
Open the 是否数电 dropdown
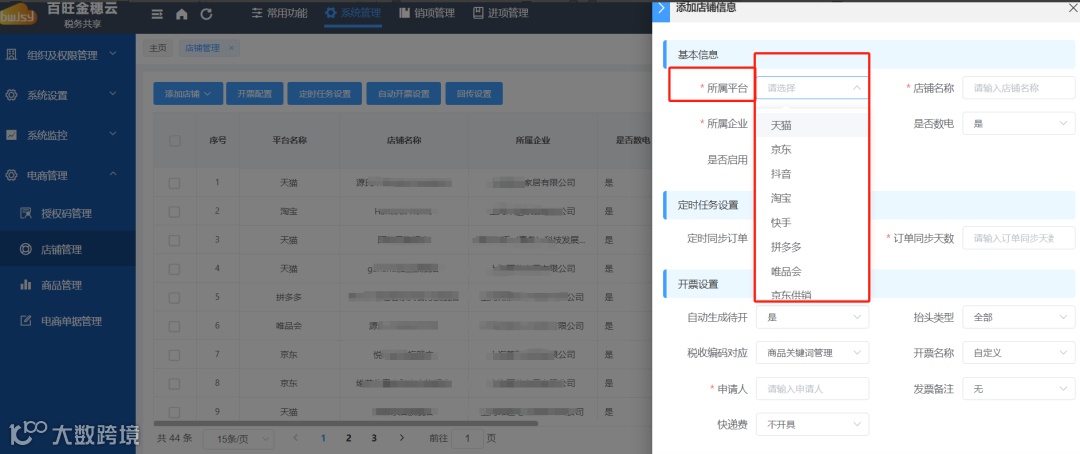point(1018,123)
